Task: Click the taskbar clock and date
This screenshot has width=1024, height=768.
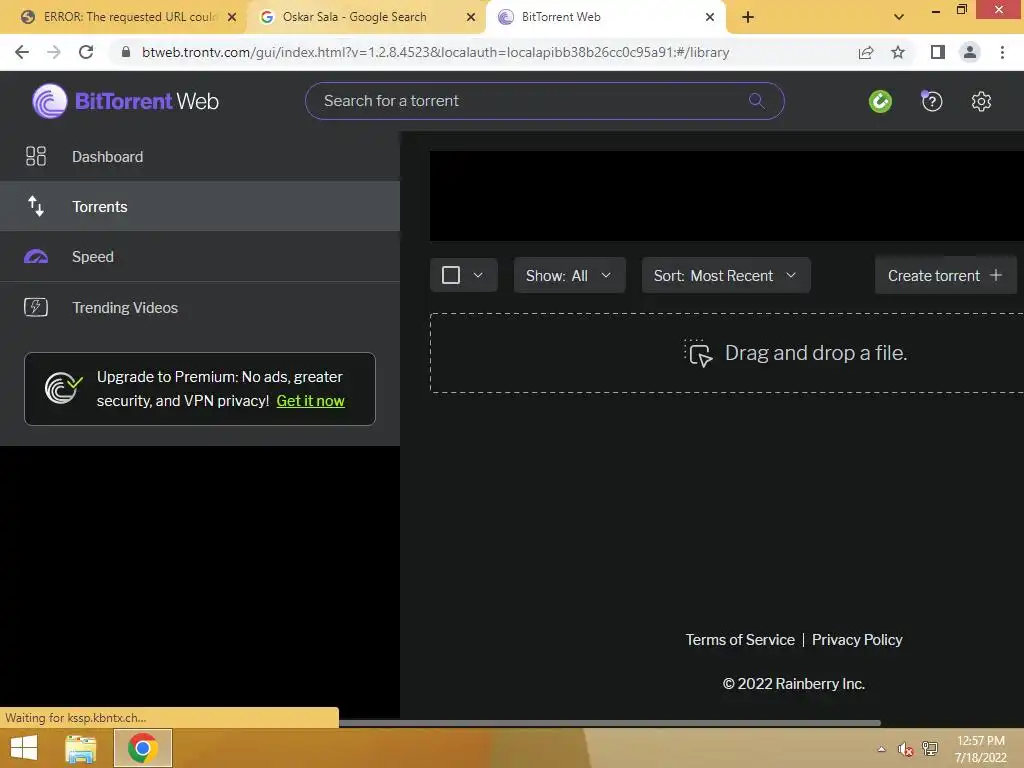Action: click(x=980, y=748)
